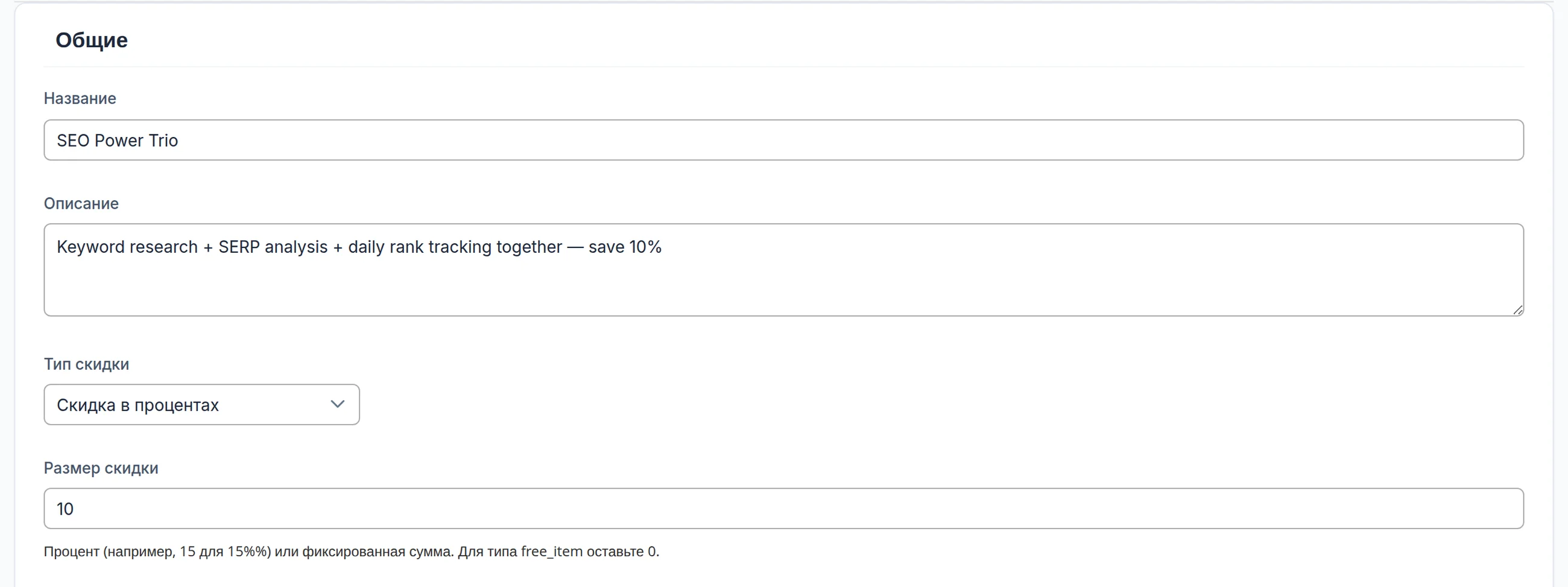Click the Описание field label

pyautogui.click(x=81, y=203)
